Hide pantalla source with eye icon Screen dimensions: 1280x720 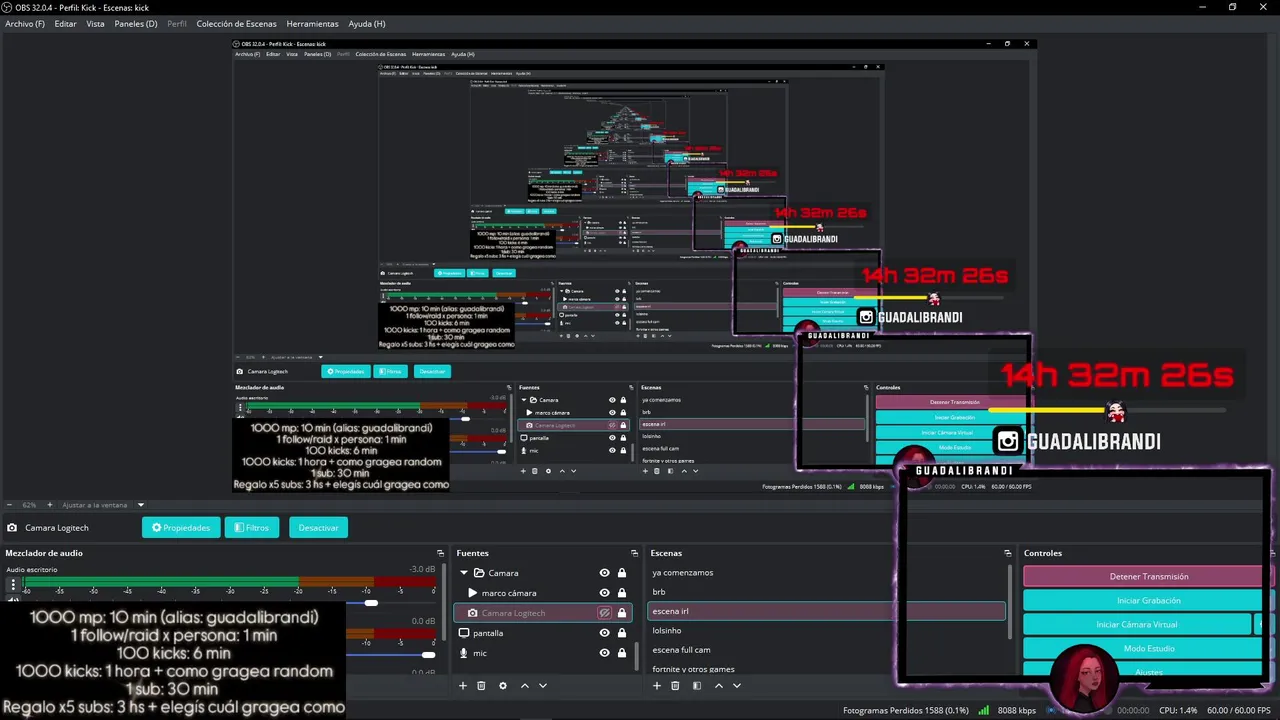[604, 633]
